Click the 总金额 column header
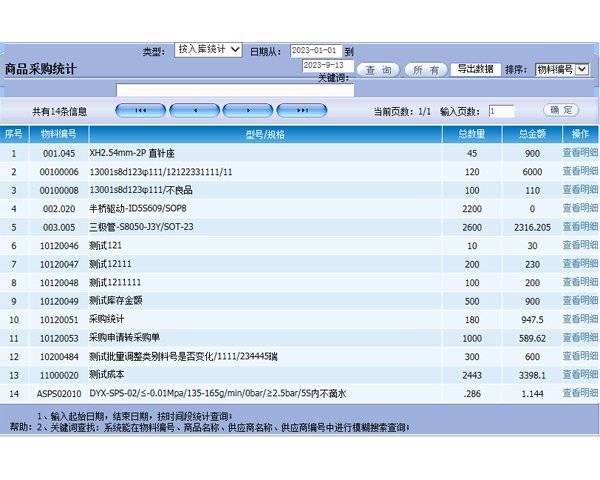Screen dimensions: 600x480 [x=531, y=133]
